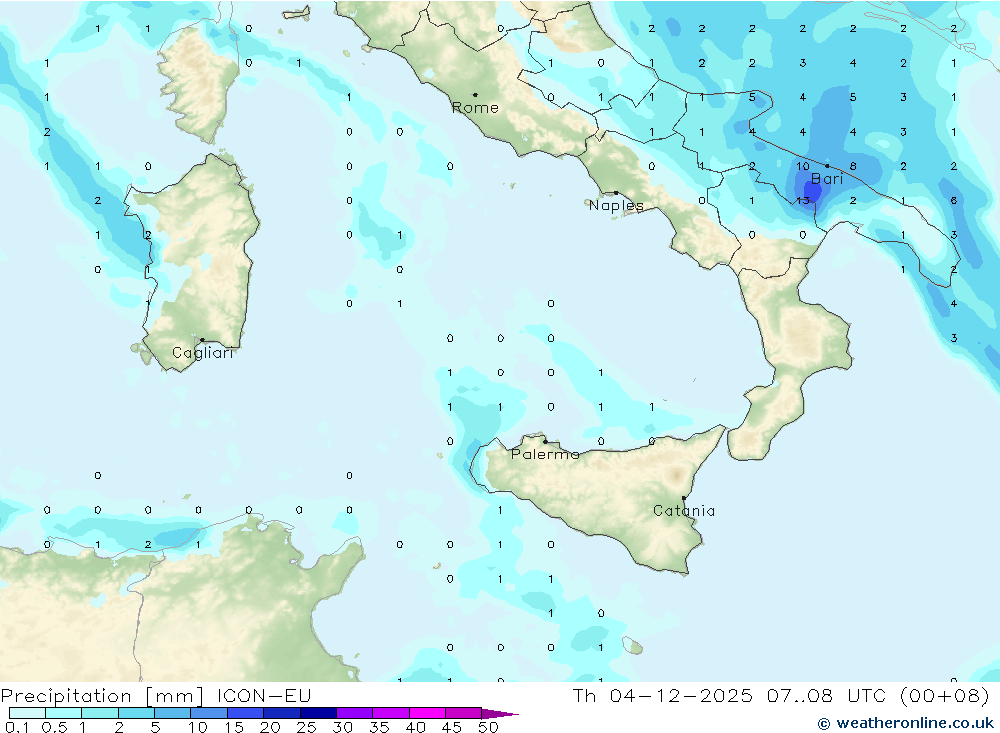The image size is (1000, 733).
Task: Click the Catania city label
Action: 684,510
